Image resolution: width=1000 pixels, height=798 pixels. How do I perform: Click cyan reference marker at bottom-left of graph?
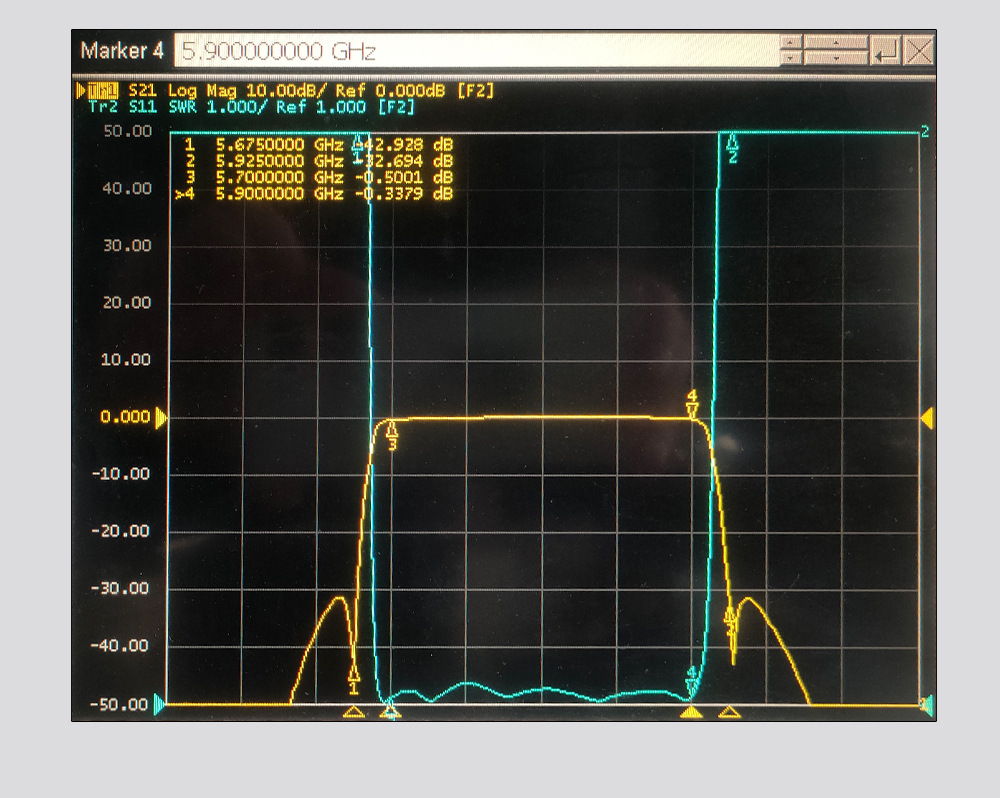click(x=159, y=704)
